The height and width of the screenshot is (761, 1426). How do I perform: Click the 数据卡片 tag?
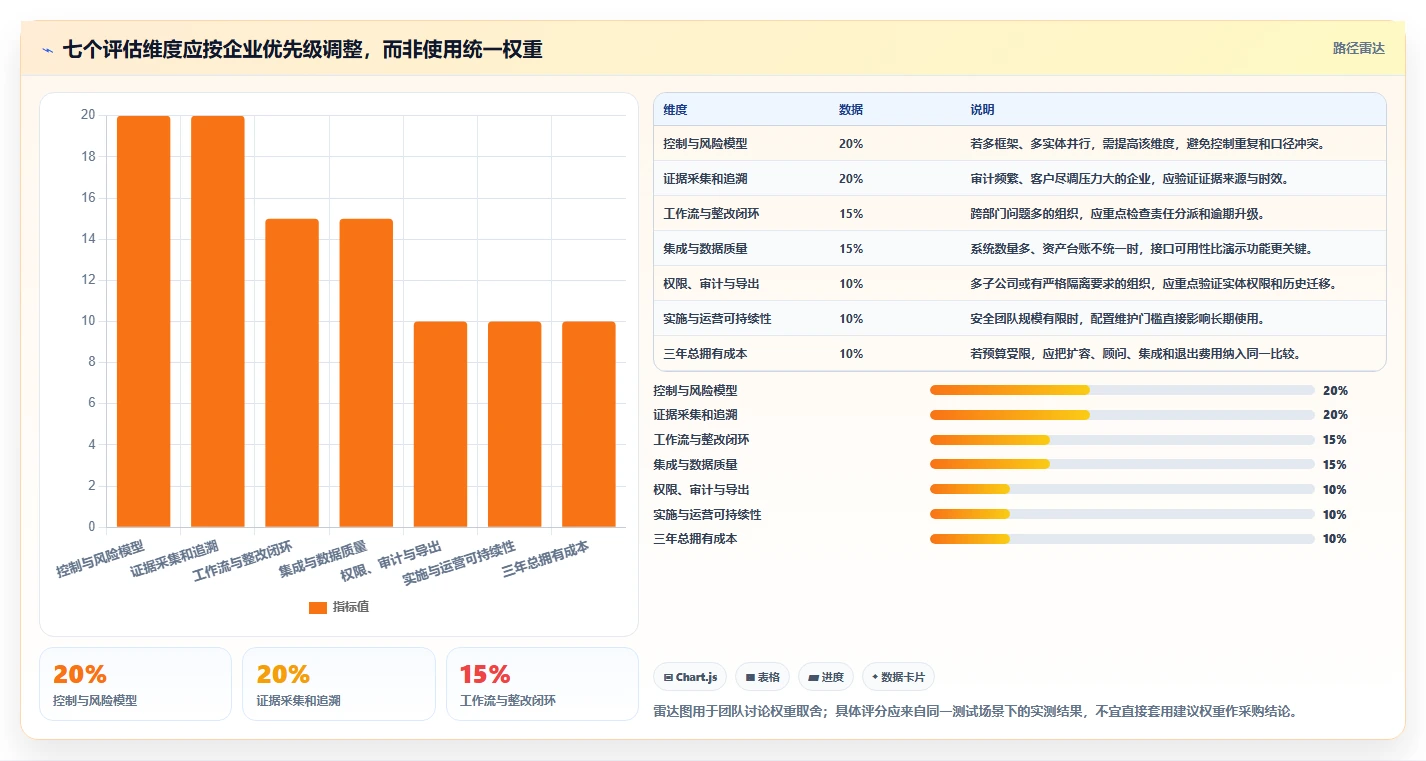898,677
